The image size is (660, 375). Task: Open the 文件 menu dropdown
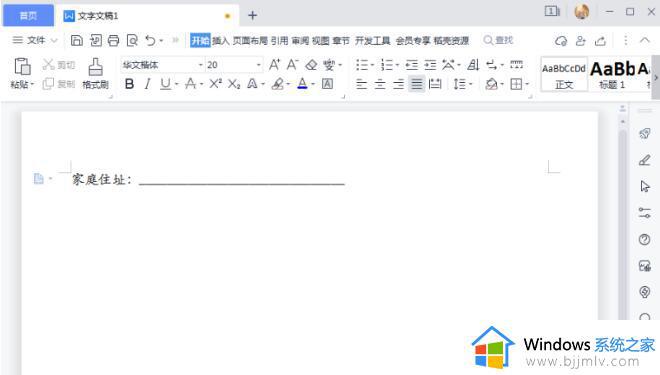click(35, 40)
